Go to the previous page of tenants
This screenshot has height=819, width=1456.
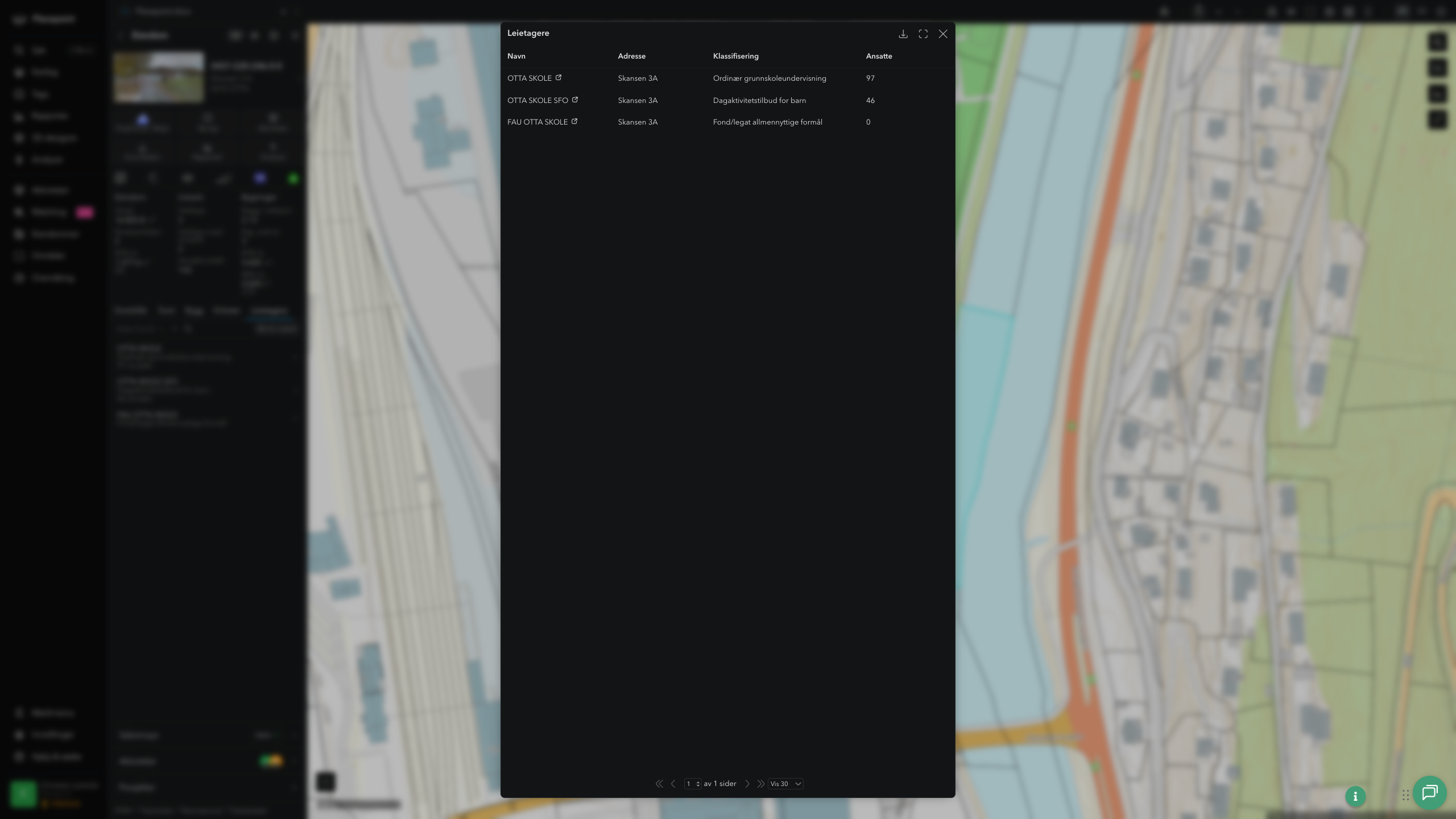pos(673,784)
